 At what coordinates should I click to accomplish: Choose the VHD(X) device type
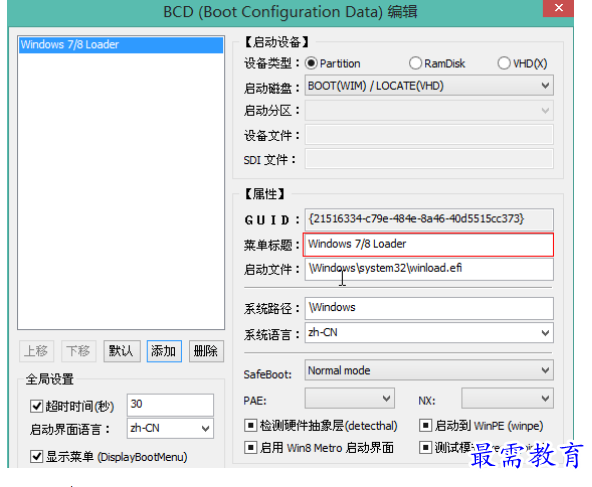[504, 63]
